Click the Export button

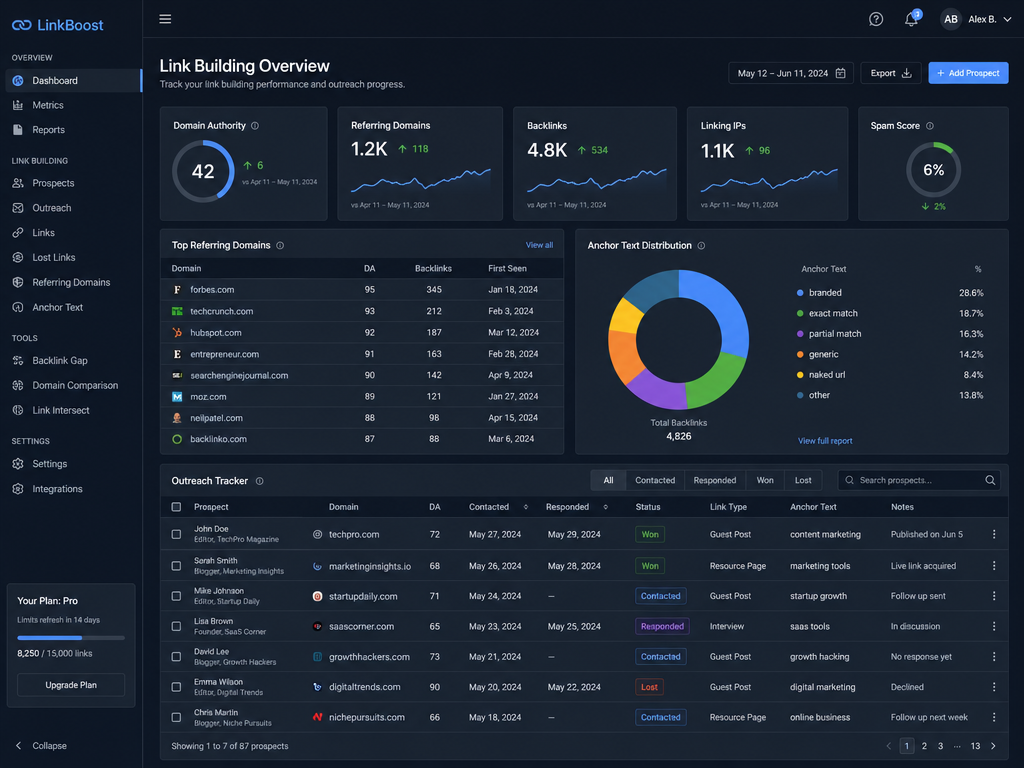tap(891, 73)
